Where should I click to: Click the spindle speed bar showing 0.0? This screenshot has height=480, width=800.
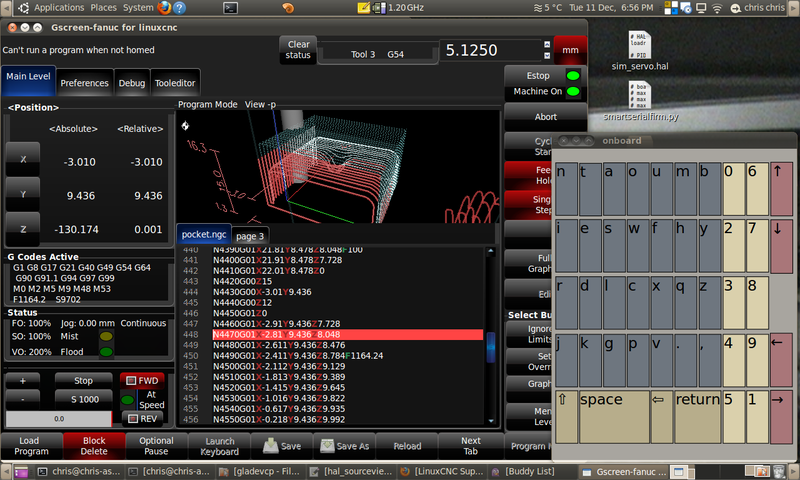pos(59,419)
